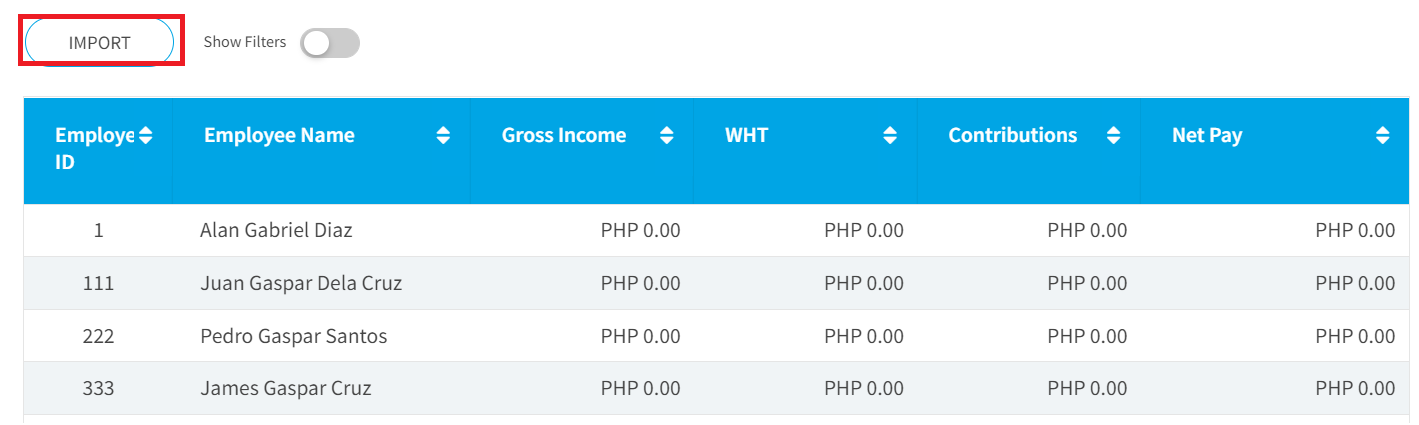Select the James Gaspar Cruz row

(x=709, y=388)
